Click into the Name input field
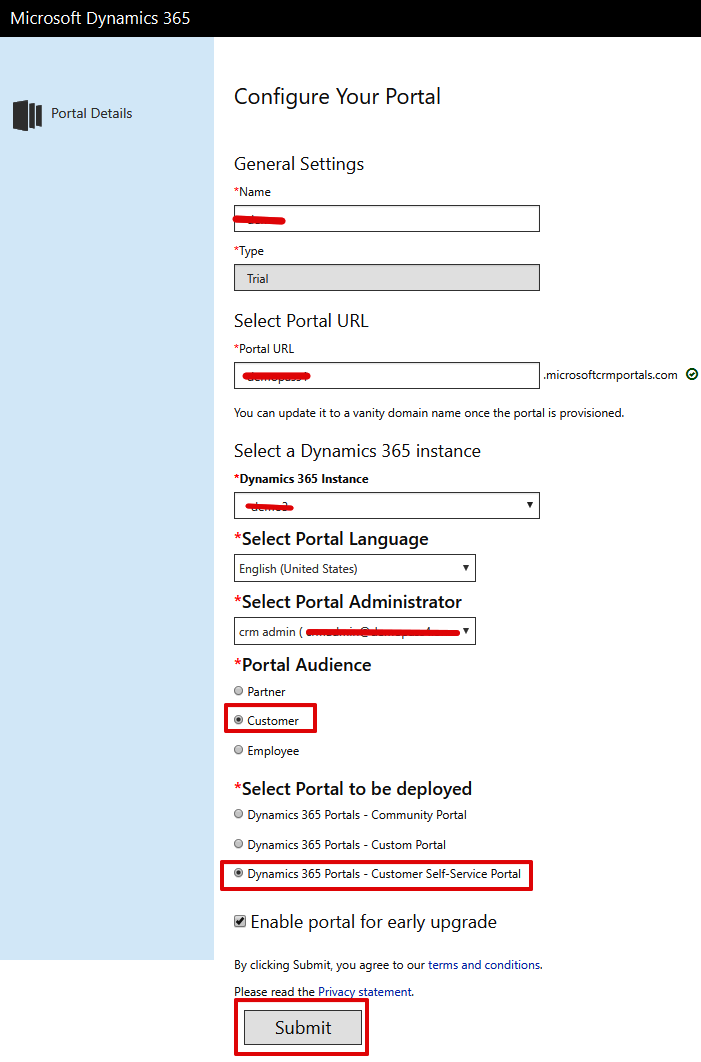Image resolution: width=701 pixels, height=1062 pixels. pyautogui.click(x=387, y=219)
